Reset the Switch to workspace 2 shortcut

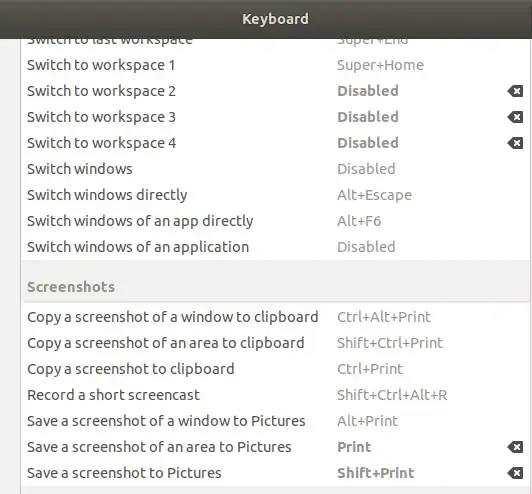coord(515,91)
